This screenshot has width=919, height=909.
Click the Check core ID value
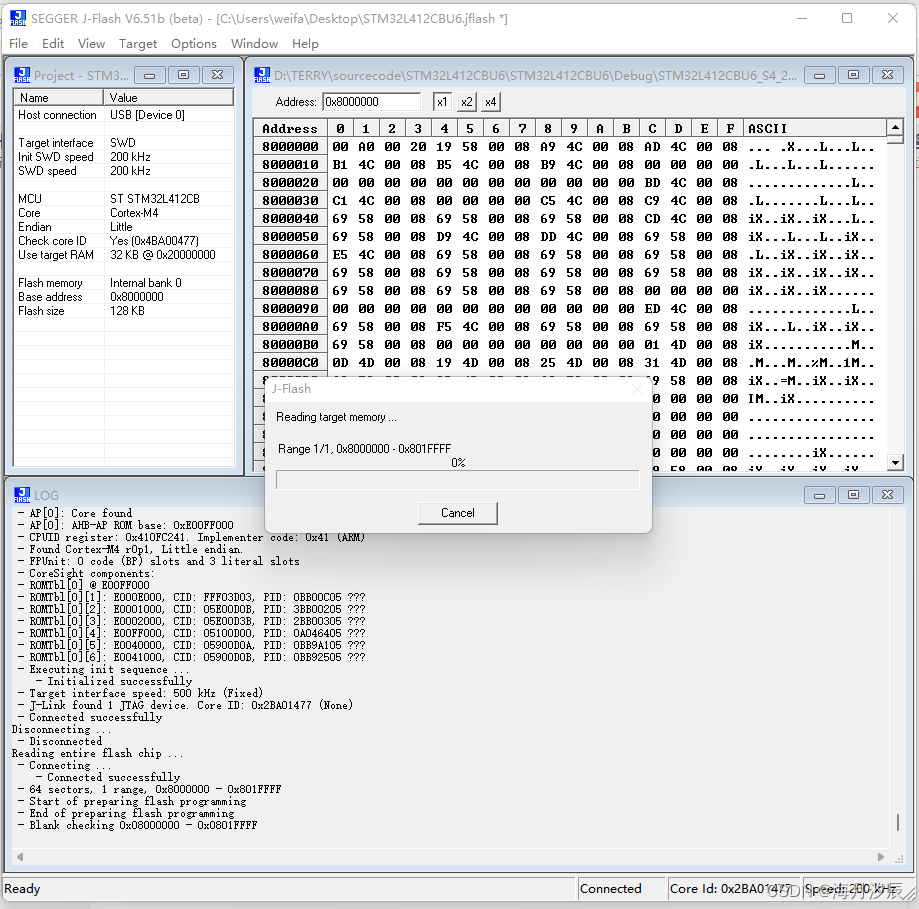(x=154, y=241)
